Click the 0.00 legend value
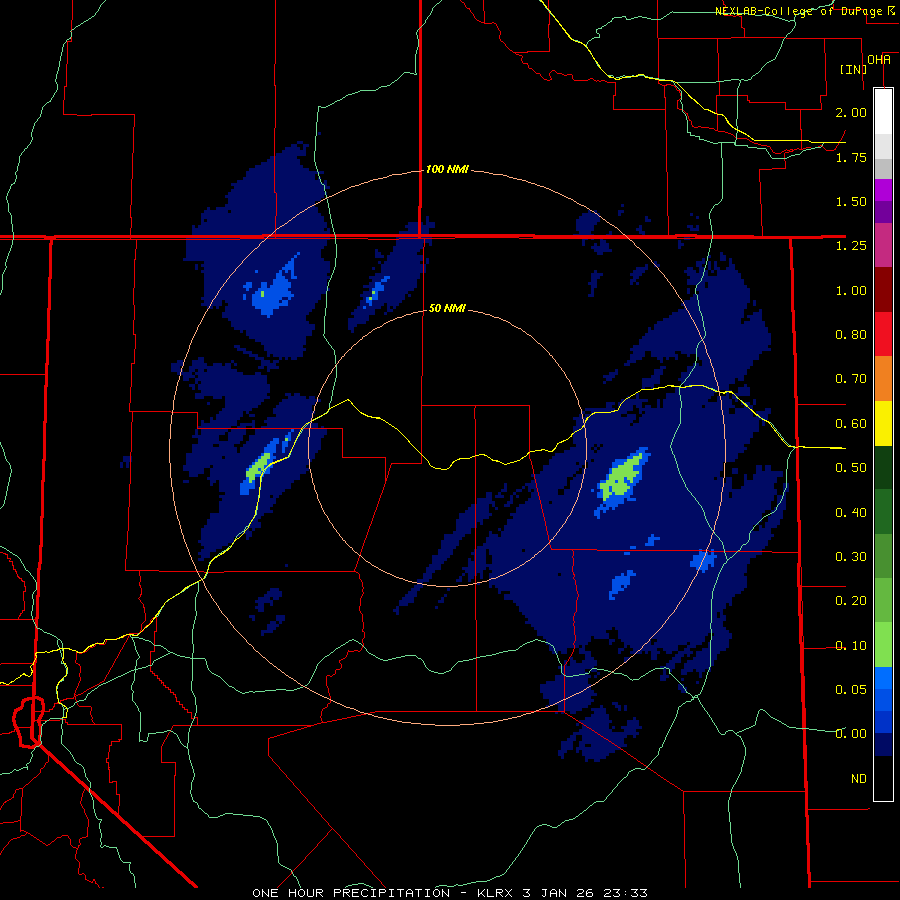900x900 pixels. (851, 734)
